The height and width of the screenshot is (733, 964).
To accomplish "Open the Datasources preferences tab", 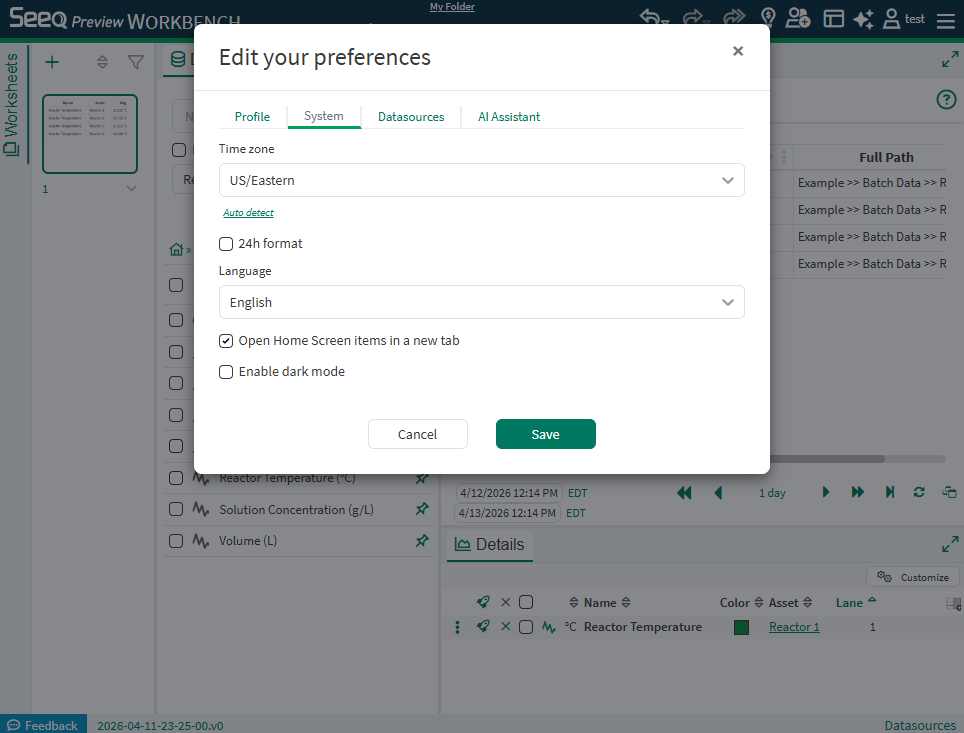I will [x=411, y=117].
